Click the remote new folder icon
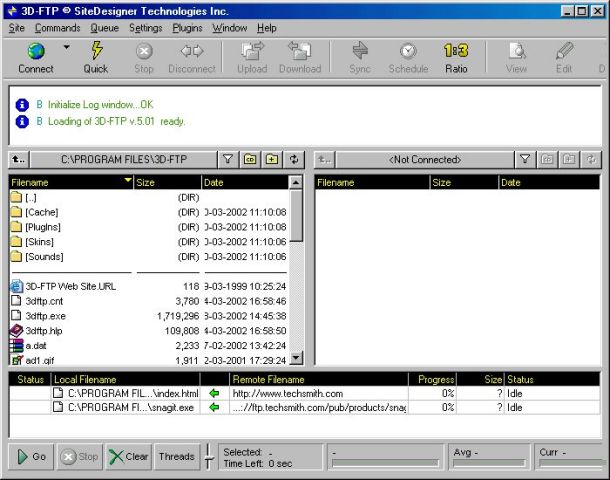Viewport: 610px width, 480px height. click(569, 159)
